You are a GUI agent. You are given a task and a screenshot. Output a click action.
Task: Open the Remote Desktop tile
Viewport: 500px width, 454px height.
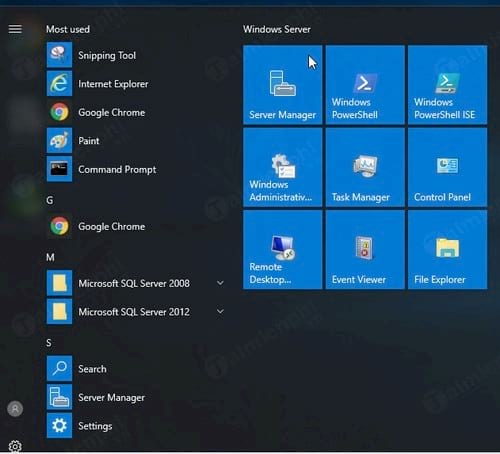coord(283,249)
